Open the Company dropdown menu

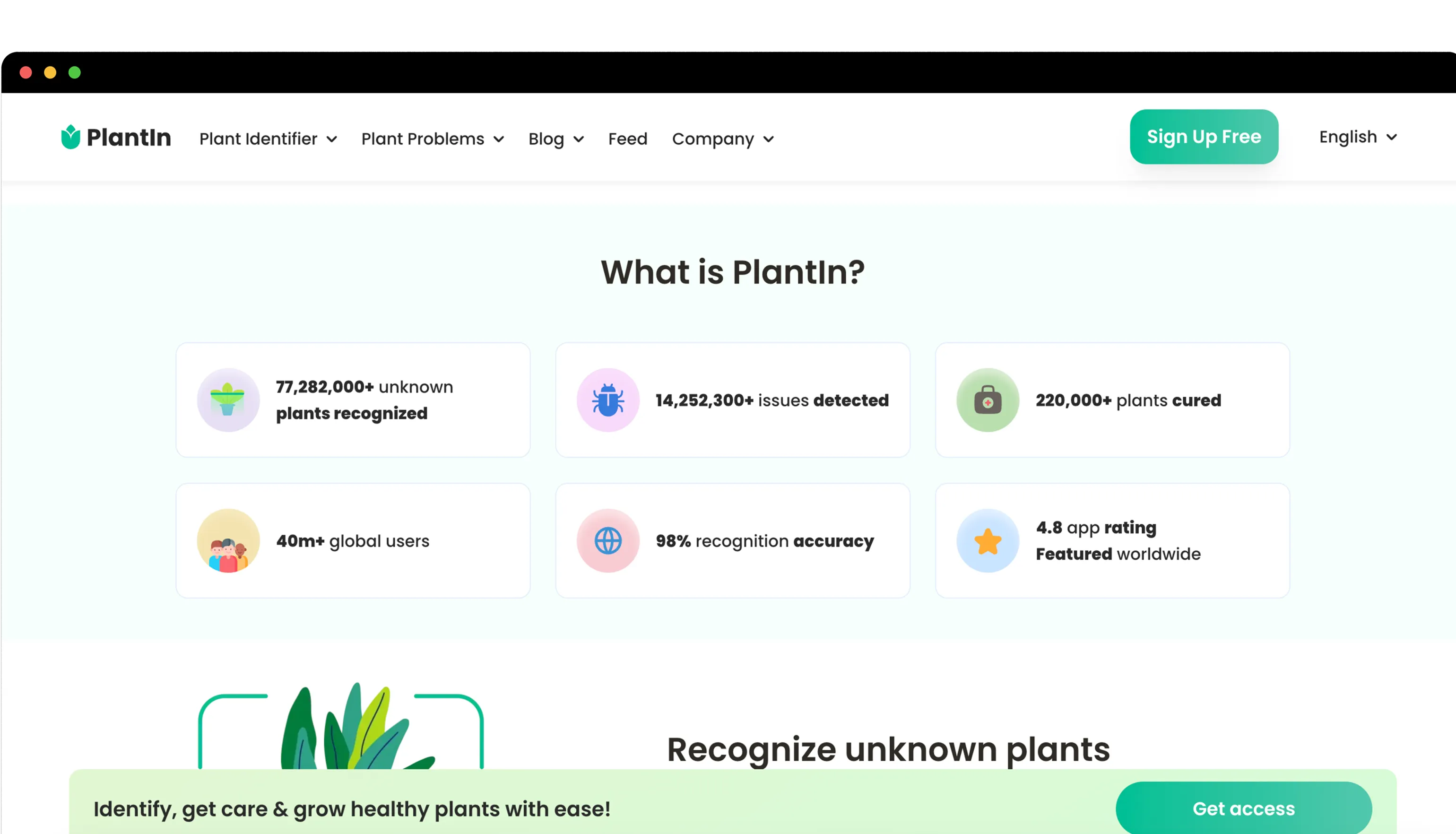(722, 139)
